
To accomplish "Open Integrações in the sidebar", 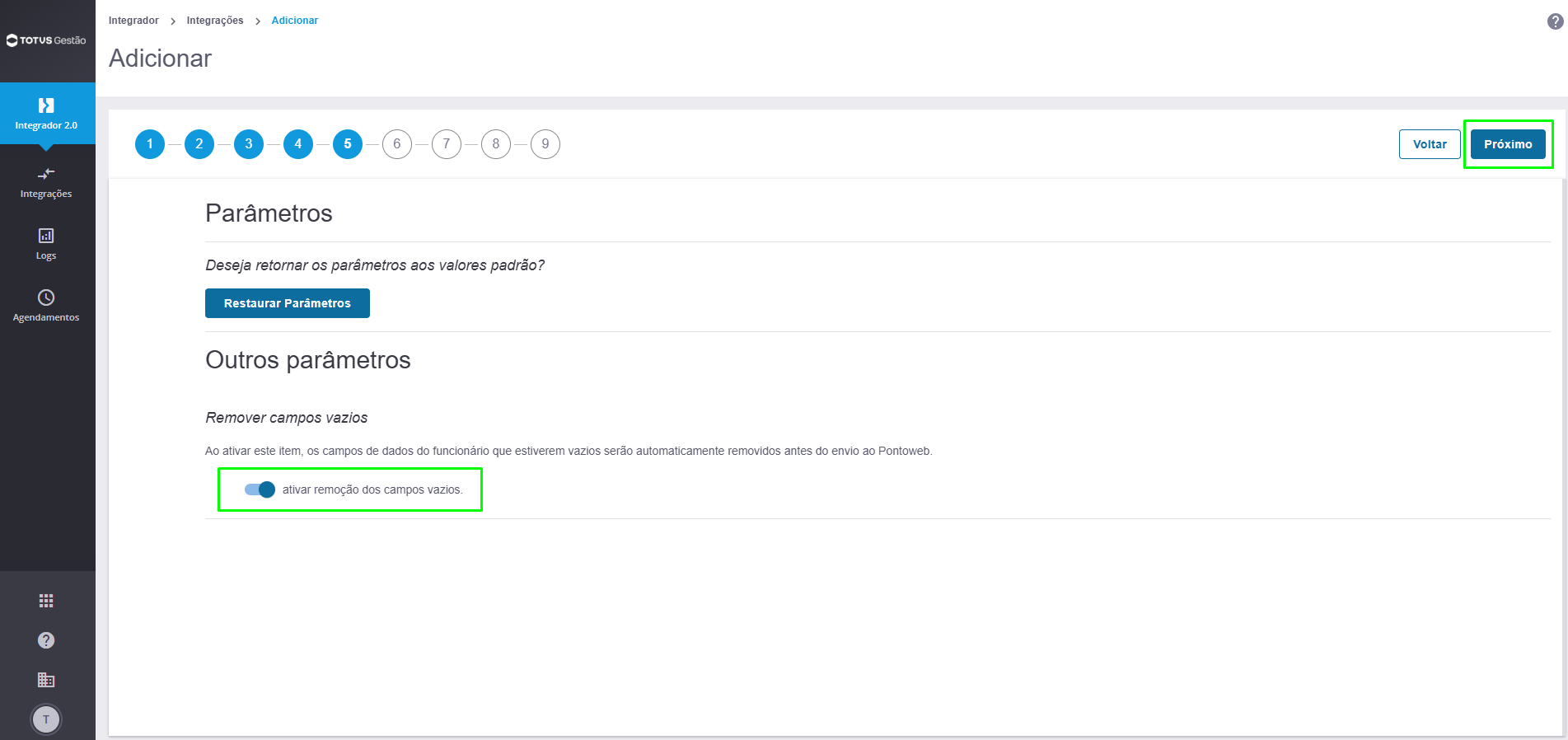I will click(46, 183).
